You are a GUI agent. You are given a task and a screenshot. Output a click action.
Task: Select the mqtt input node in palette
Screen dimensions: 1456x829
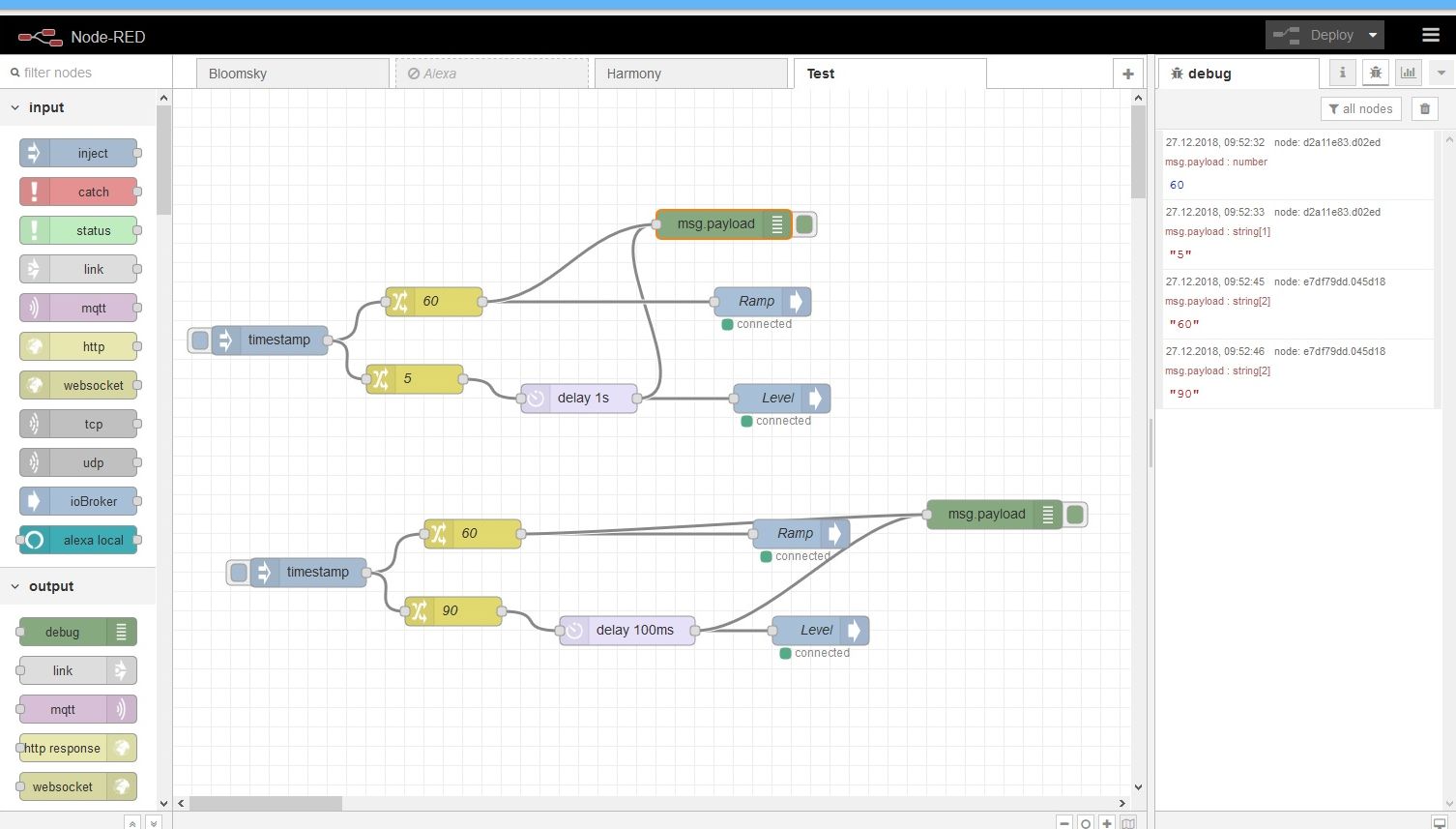pyautogui.click(x=78, y=308)
